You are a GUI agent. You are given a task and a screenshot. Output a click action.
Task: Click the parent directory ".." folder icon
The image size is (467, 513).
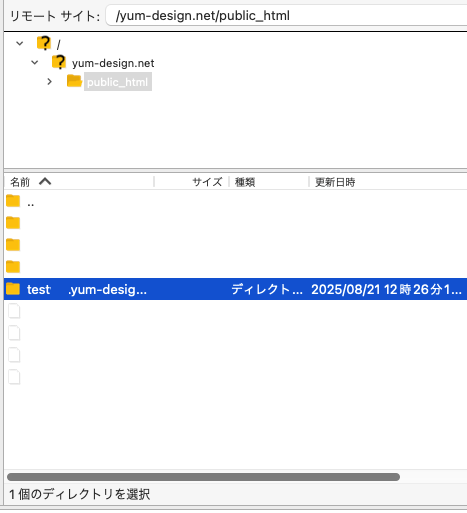pyautogui.click(x=13, y=201)
